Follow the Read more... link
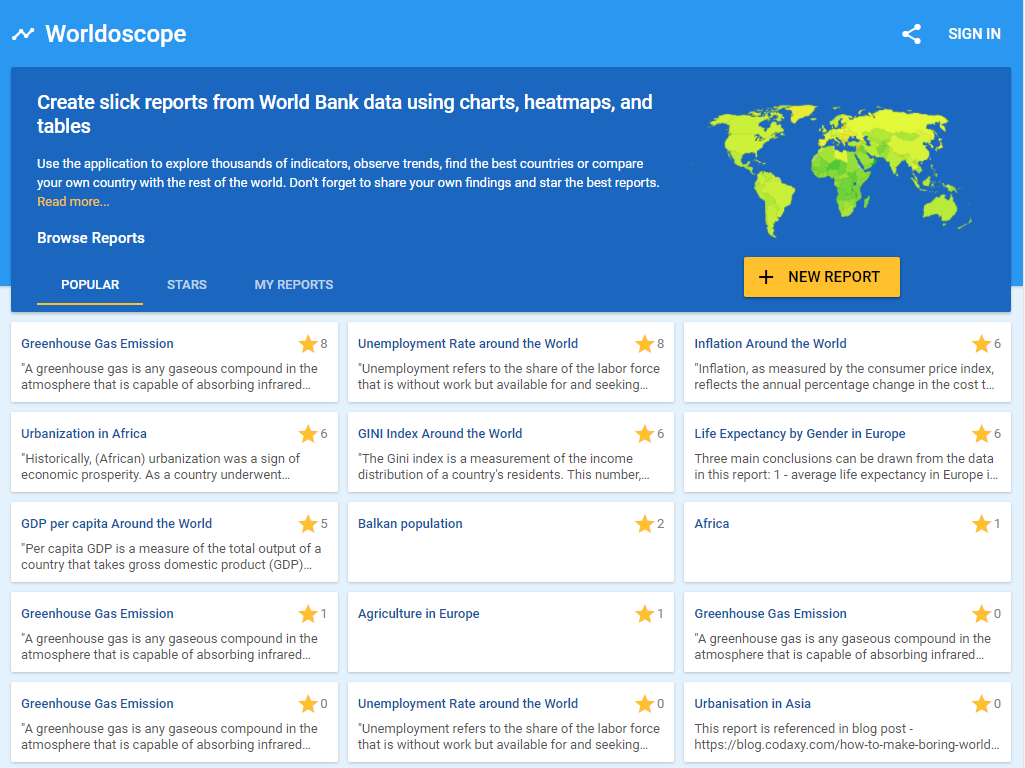This screenshot has width=1025, height=768. (73, 202)
